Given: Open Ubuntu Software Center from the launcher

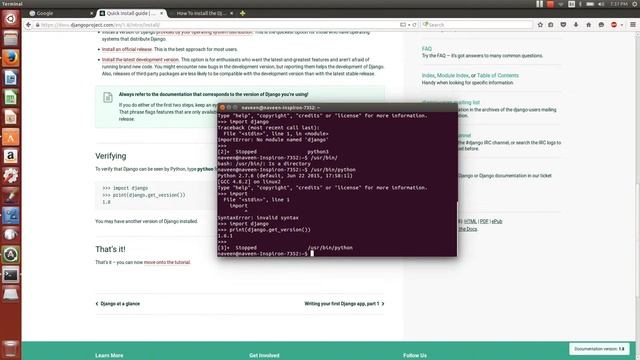Looking at the screenshot, I should click(11, 136).
